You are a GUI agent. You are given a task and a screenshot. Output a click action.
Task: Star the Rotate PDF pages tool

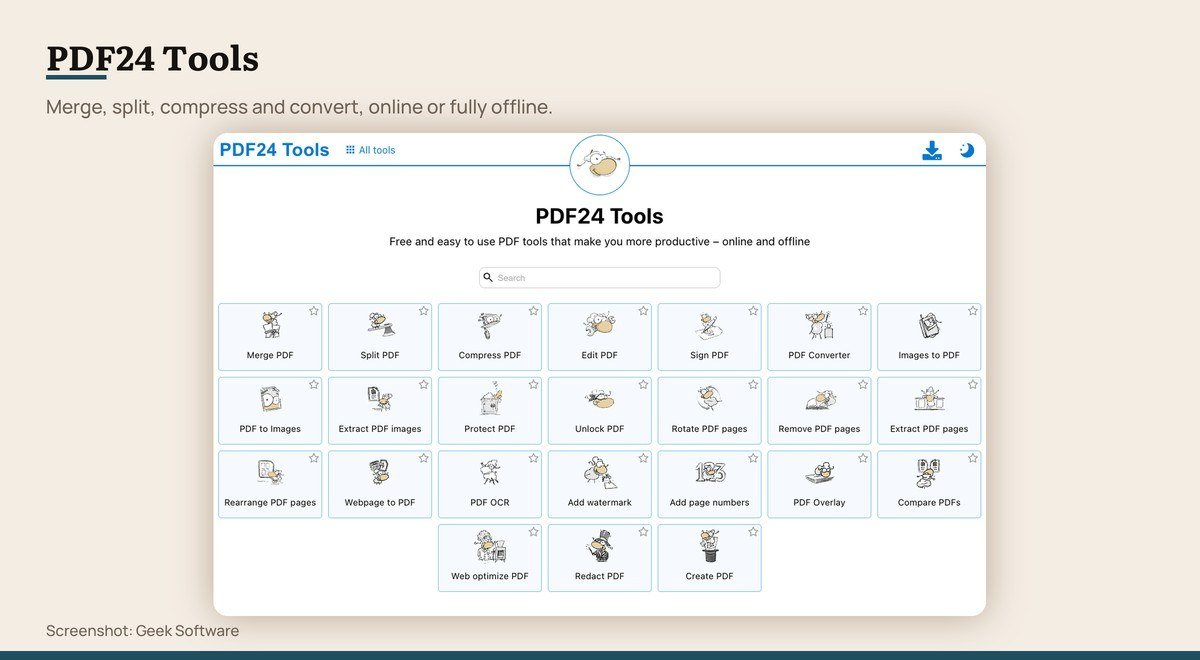pyautogui.click(x=753, y=384)
